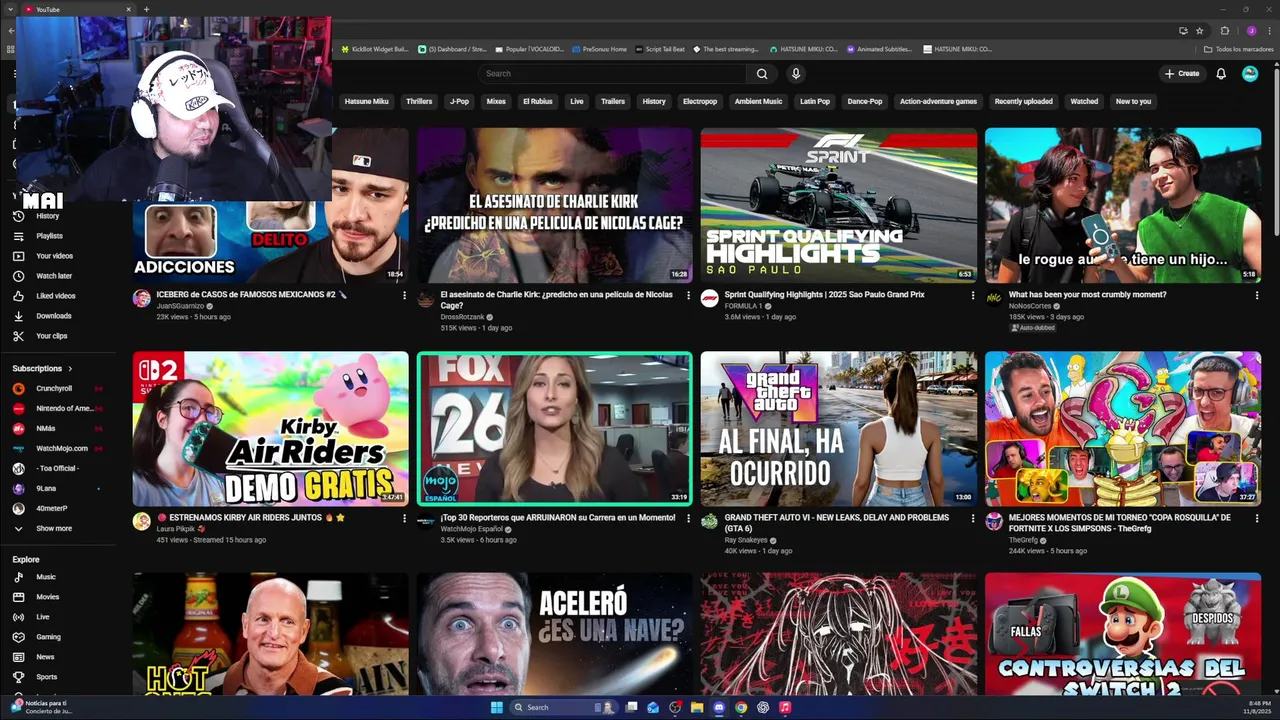
Task: Open the Windows Start menu
Action: (497, 707)
